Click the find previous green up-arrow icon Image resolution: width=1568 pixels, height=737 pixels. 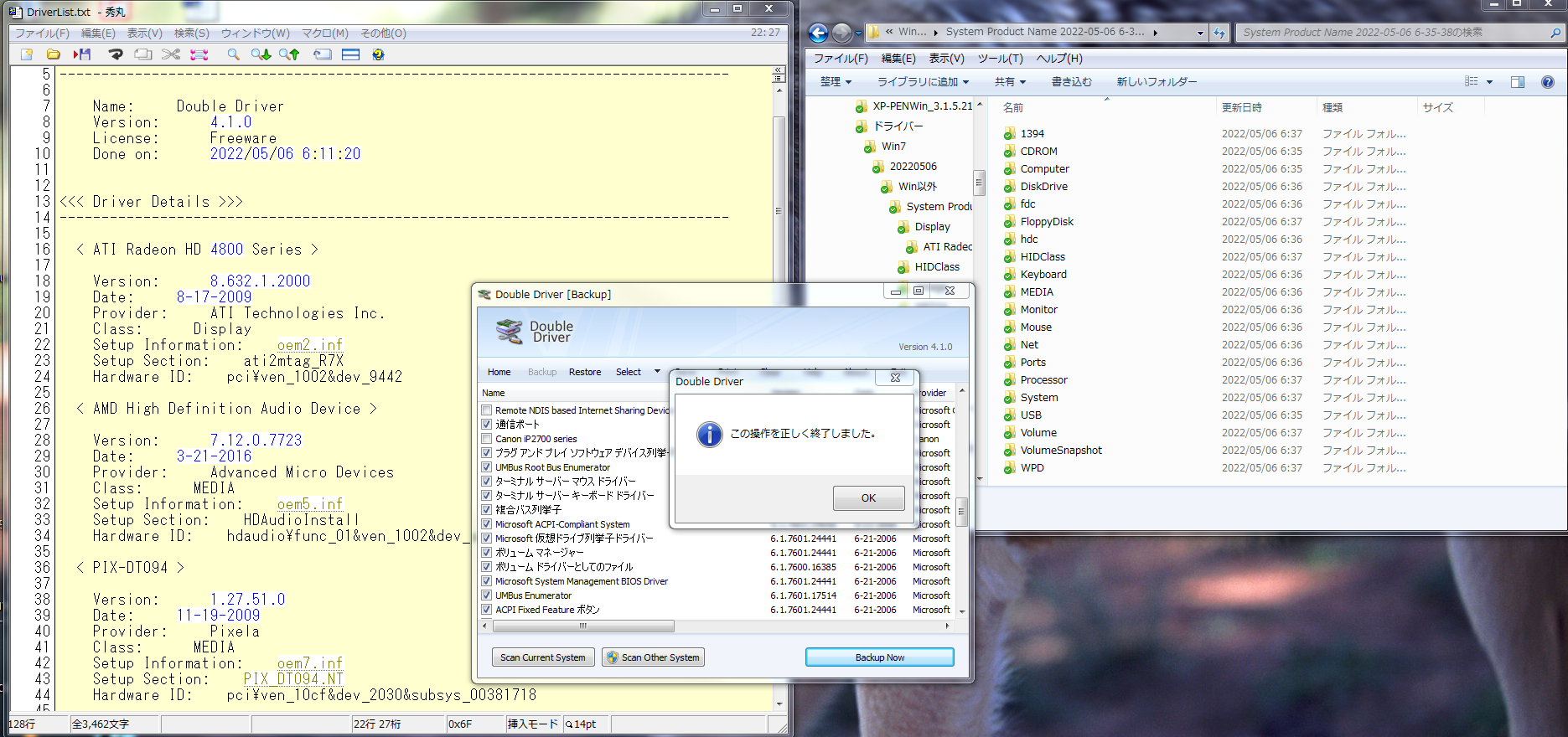click(289, 54)
